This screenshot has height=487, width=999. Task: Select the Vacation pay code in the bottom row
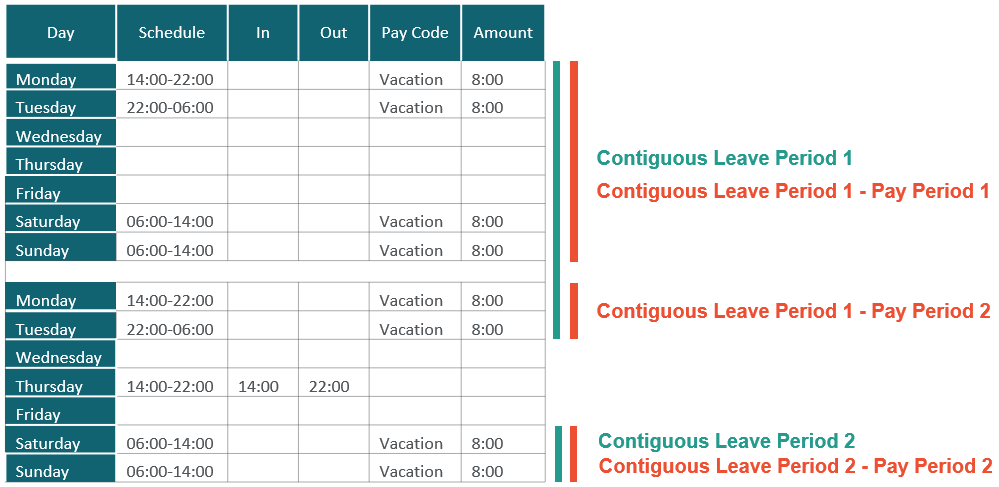(x=411, y=471)
